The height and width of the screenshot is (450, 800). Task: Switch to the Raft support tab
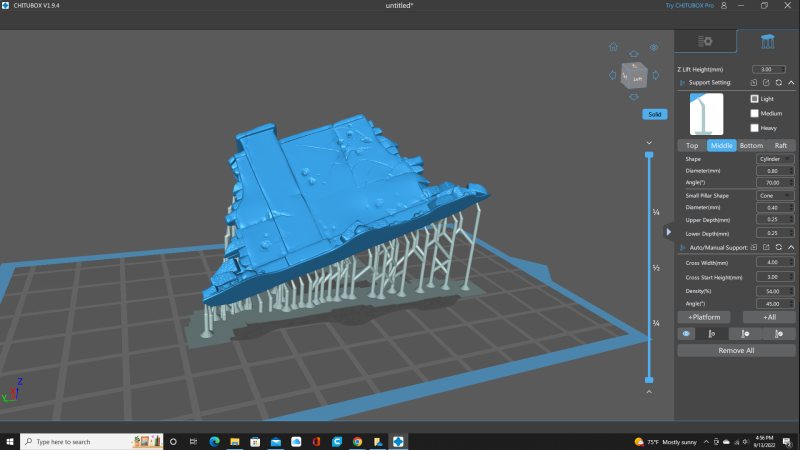point(781,145)
